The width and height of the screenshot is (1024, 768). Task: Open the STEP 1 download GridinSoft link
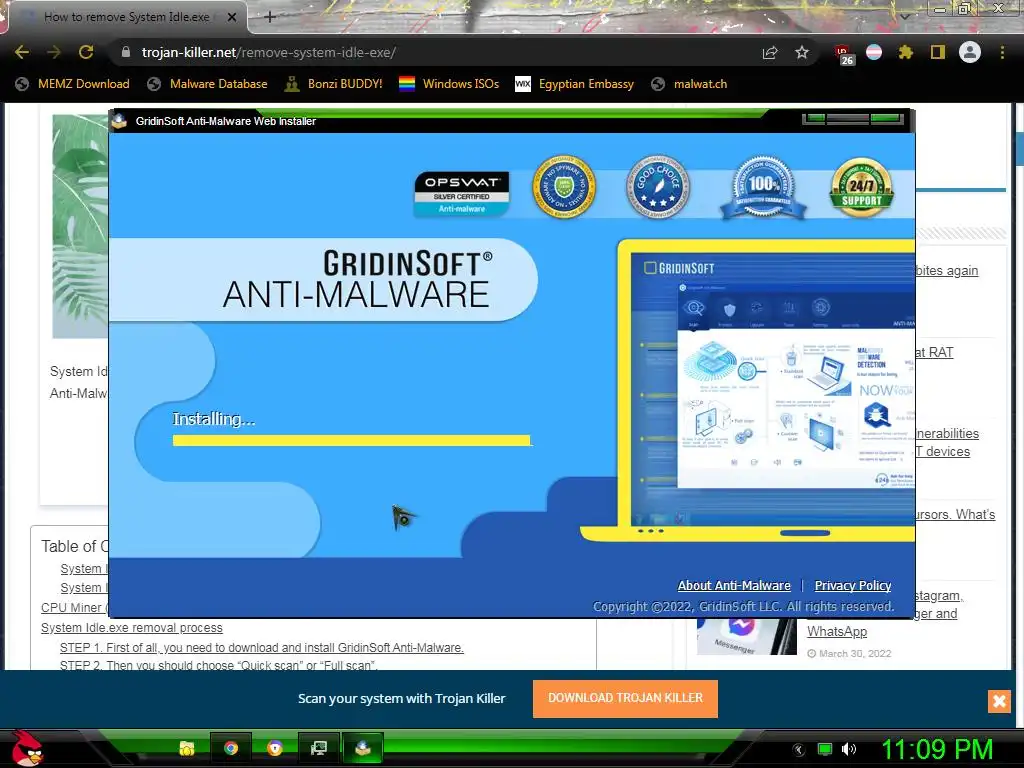(262, 648)
